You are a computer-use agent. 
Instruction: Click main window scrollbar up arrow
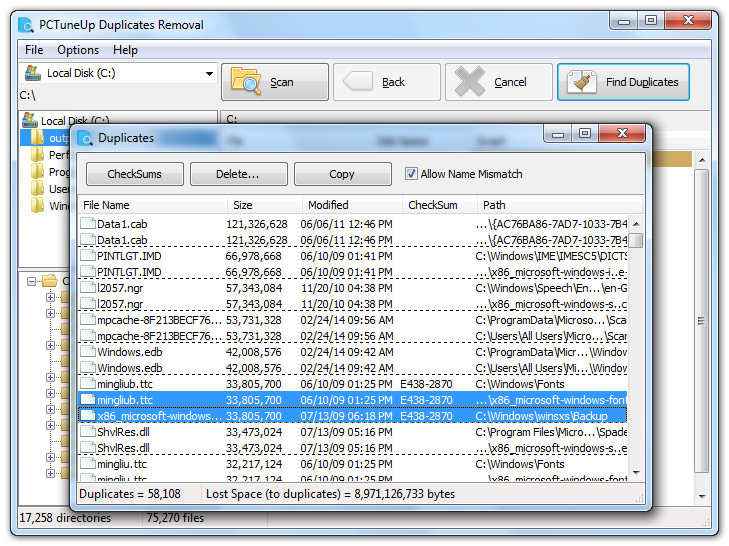click(x=702, y=160)
